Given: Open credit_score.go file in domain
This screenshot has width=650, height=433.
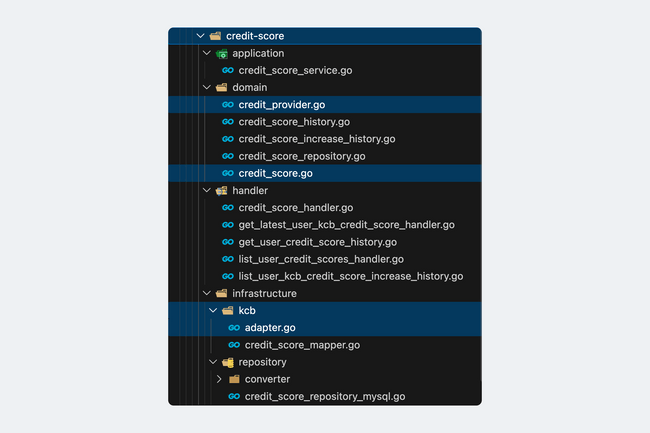Looking at the screenshot, I should coord(276,173).
